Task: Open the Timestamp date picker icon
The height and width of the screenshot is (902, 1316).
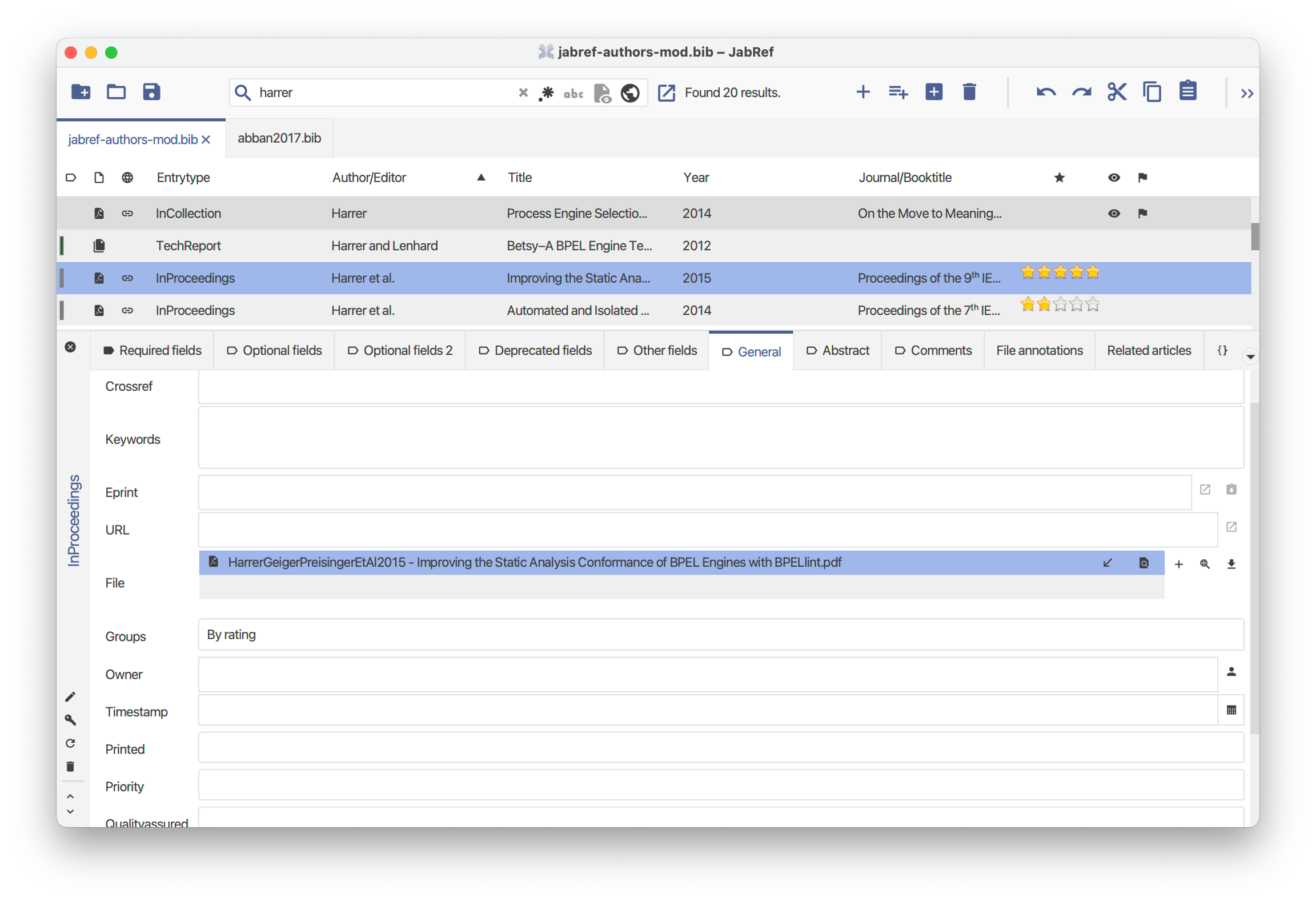Action: 1231,710
